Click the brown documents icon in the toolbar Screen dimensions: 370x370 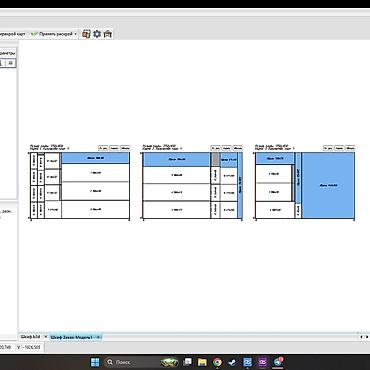[x=86, y=34]
